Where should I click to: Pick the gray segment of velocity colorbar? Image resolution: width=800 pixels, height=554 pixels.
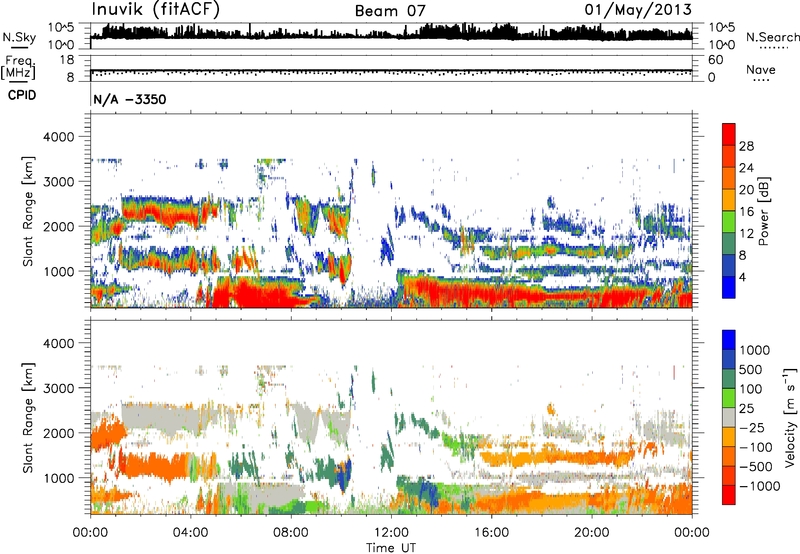(729, 417)
